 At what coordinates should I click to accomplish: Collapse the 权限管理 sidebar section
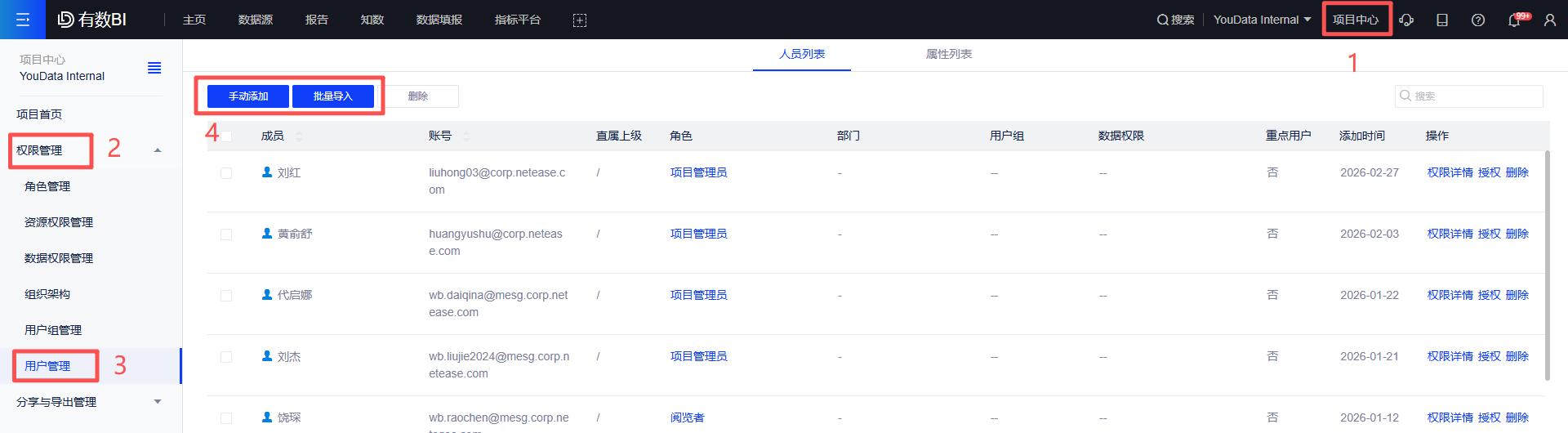click(x=158, y=150)
